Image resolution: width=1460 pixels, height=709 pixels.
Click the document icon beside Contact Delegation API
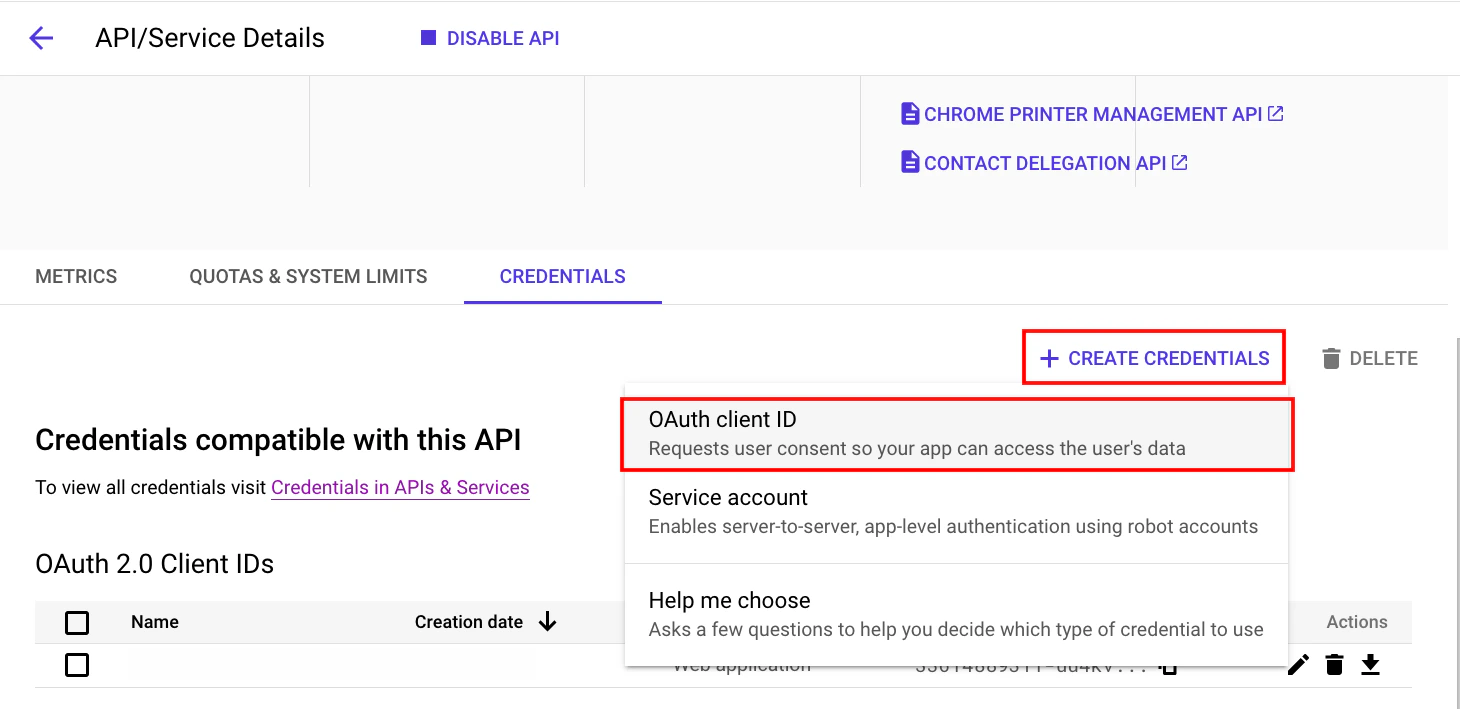point(909,162)
